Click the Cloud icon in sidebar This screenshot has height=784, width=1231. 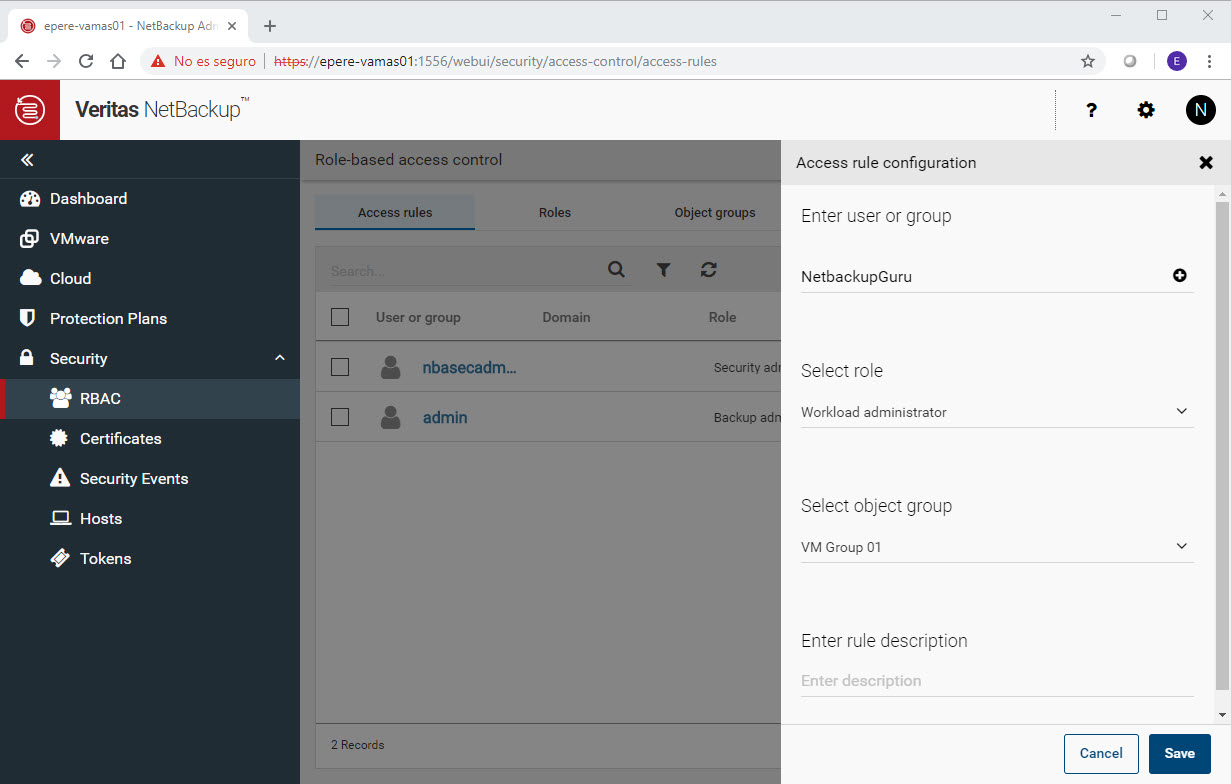pyautogui.click(x=30, y=278)
